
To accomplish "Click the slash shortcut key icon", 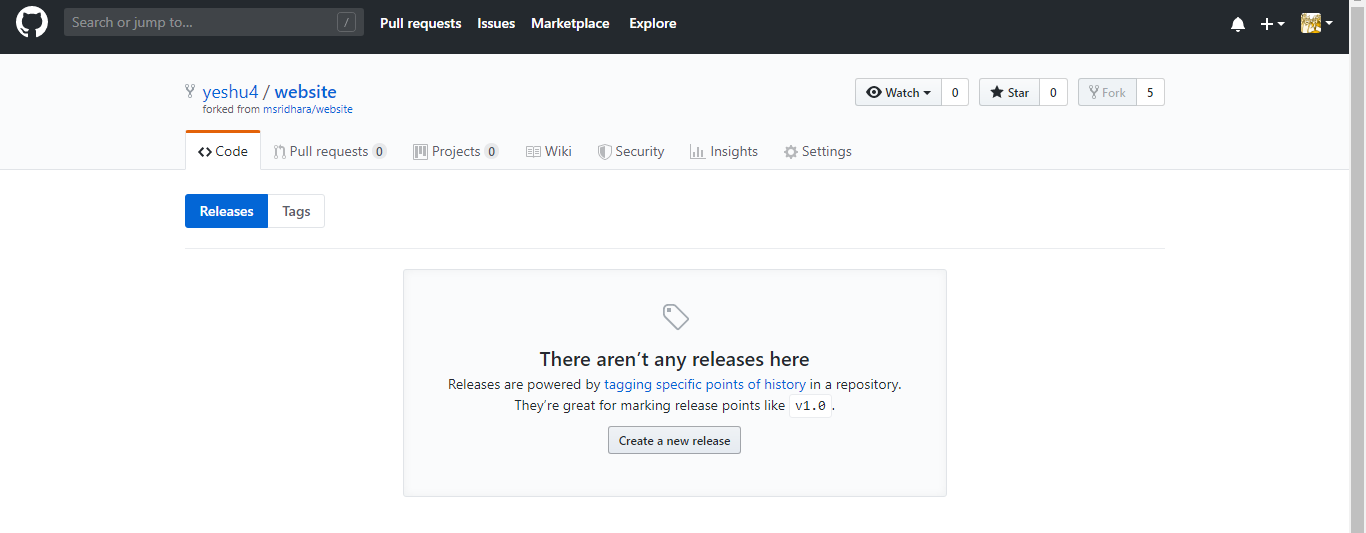I will tap(346, 22).
